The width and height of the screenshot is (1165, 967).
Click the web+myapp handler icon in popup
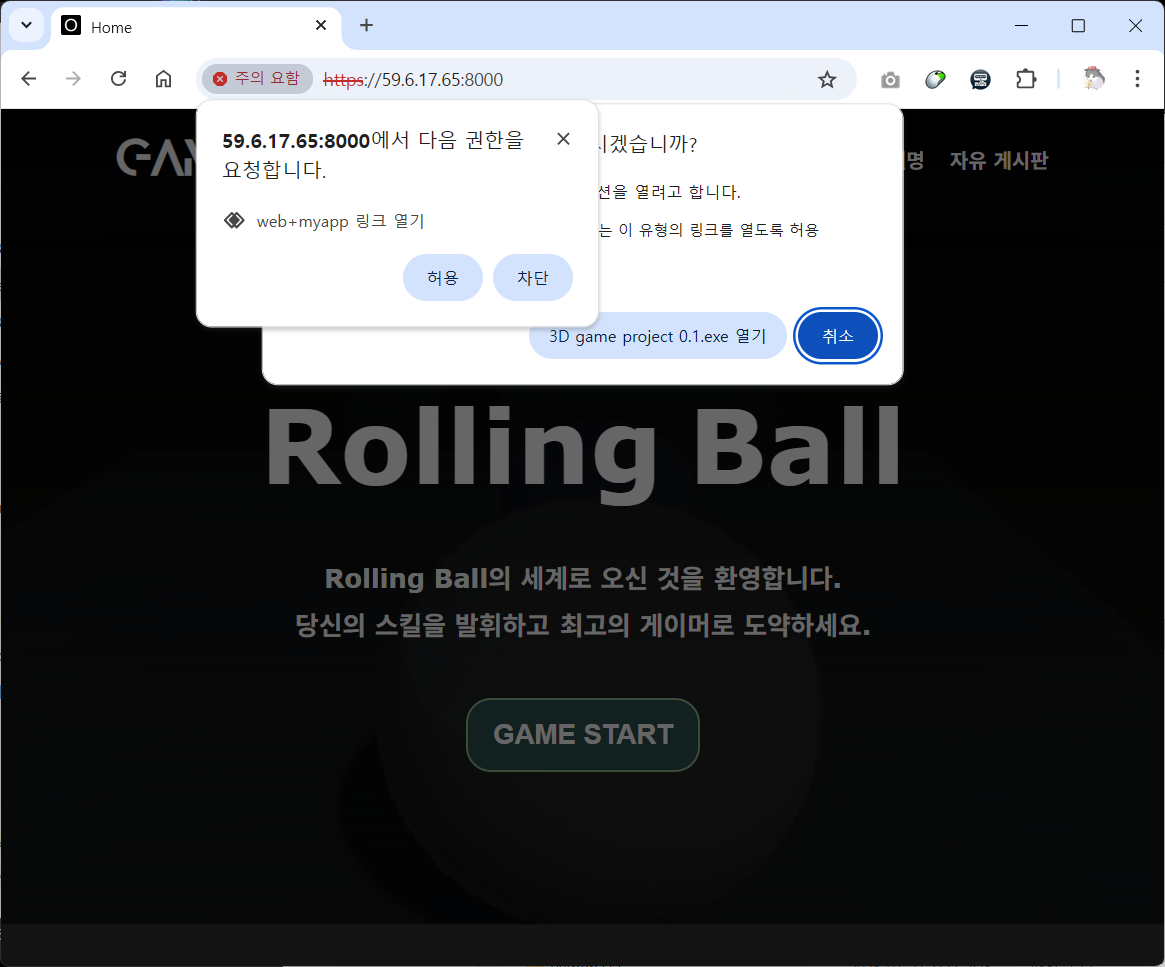point(234,221)
